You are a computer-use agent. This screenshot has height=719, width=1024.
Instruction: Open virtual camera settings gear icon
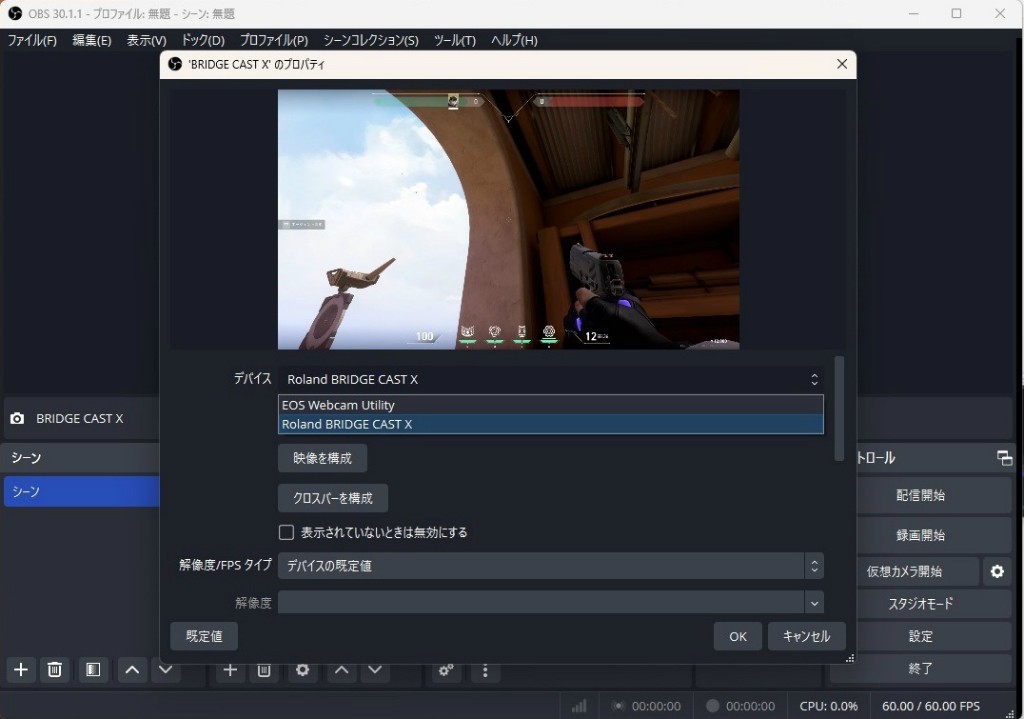(997, 571)
